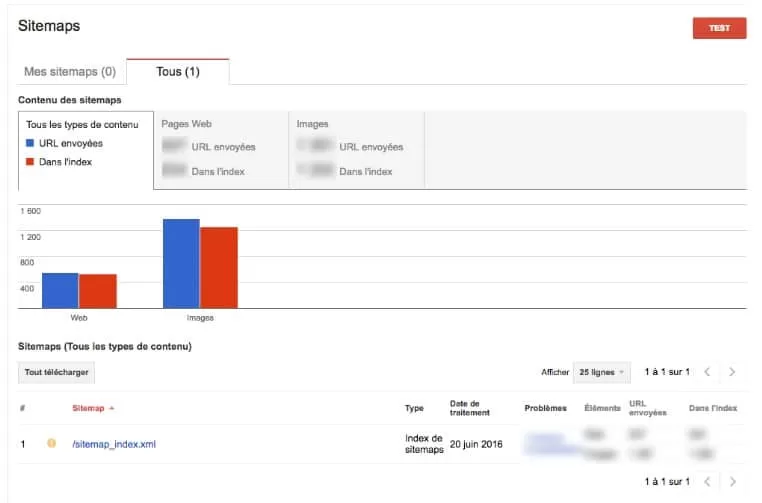Click the Type column header
Screen dimensions: 762x503
point(414,408)
